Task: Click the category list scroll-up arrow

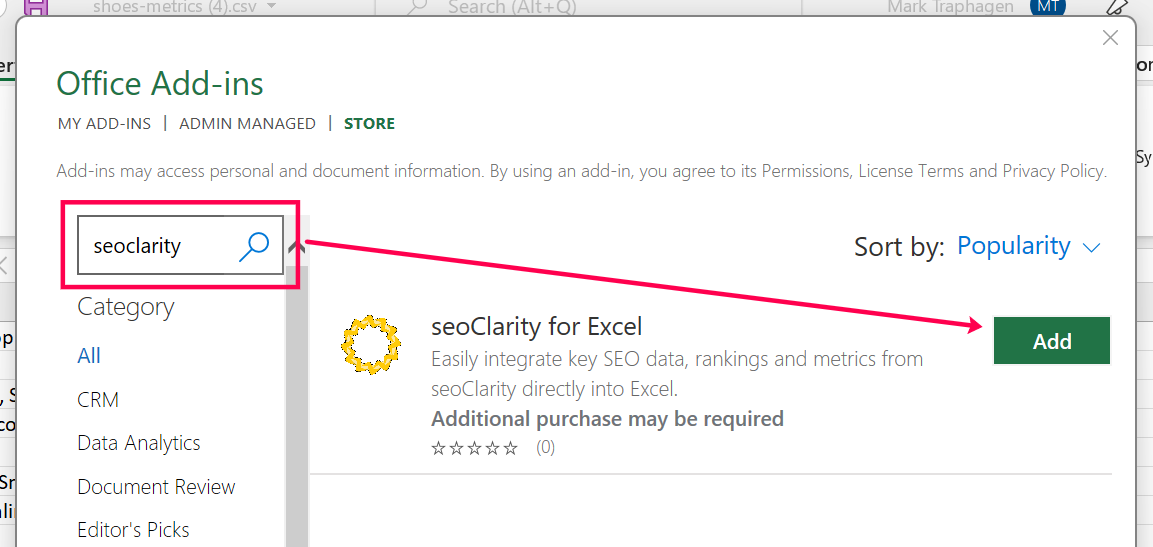Action: coord(297,247)
